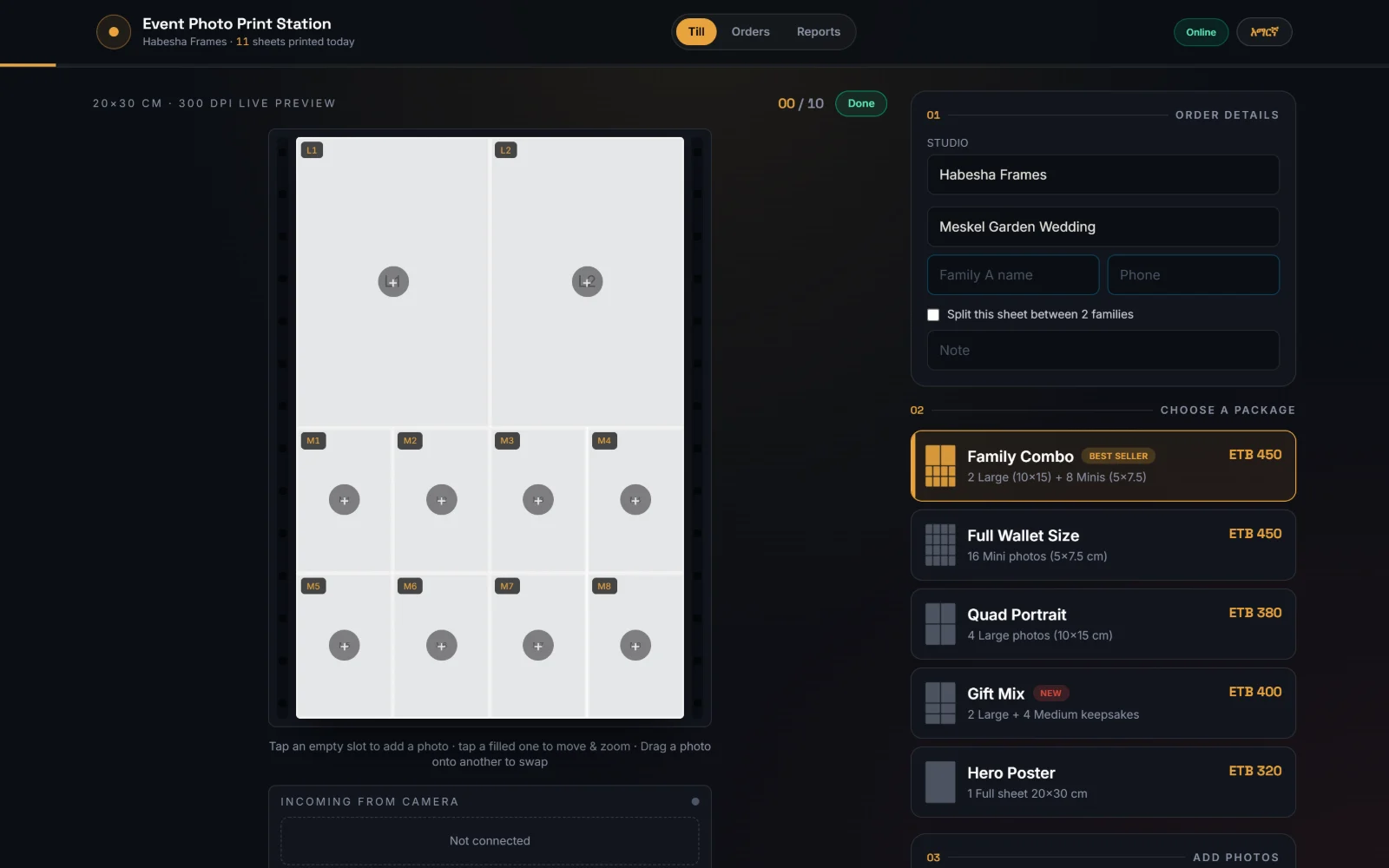Image resolution: width=1389 pixels, height=868 pixels.
Task: Click the Family Combo layout grid icon
Action: pyautogui.click(x=940, y=466)
